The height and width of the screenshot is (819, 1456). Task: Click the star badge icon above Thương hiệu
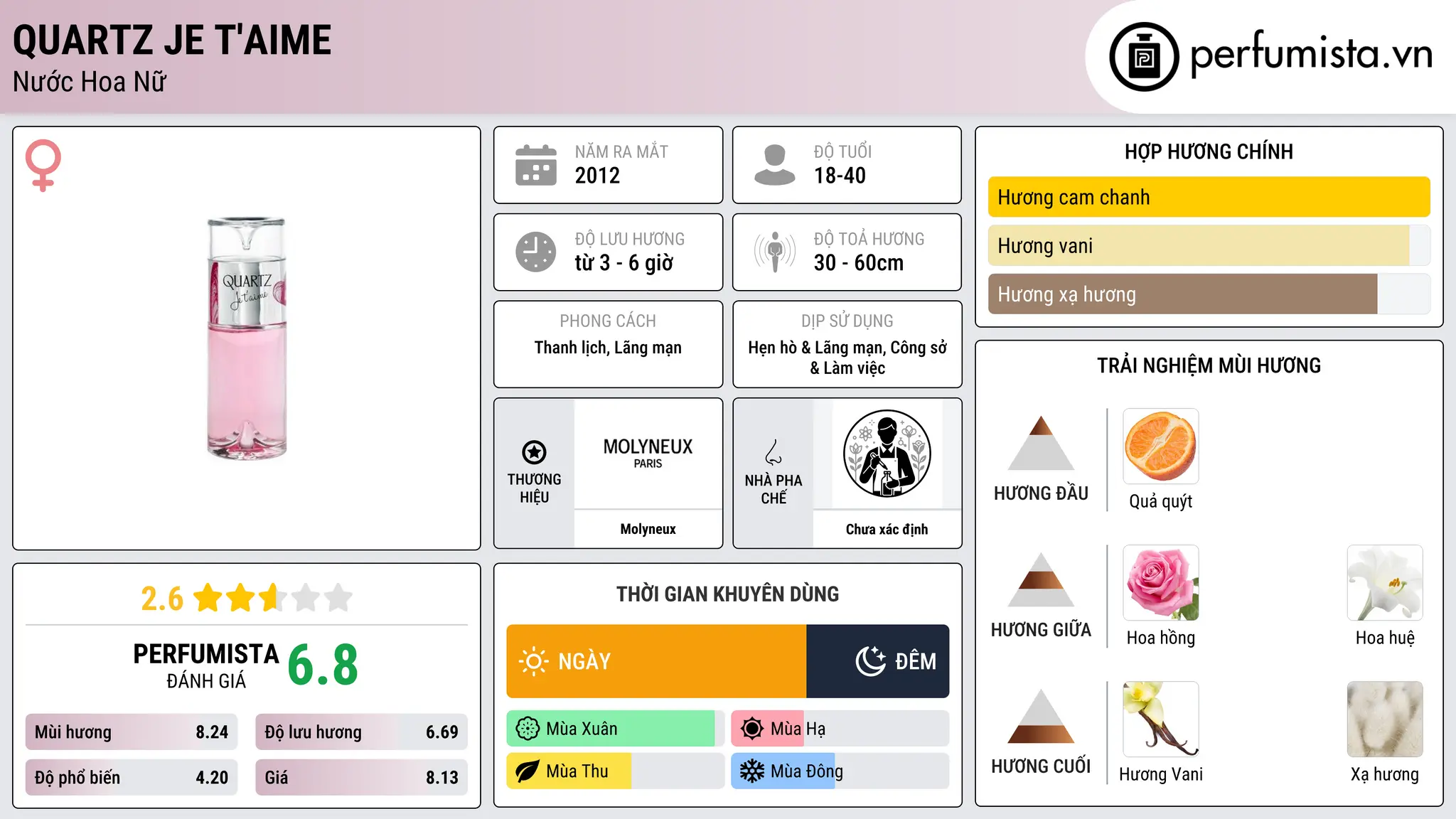[x=534, y=452]
